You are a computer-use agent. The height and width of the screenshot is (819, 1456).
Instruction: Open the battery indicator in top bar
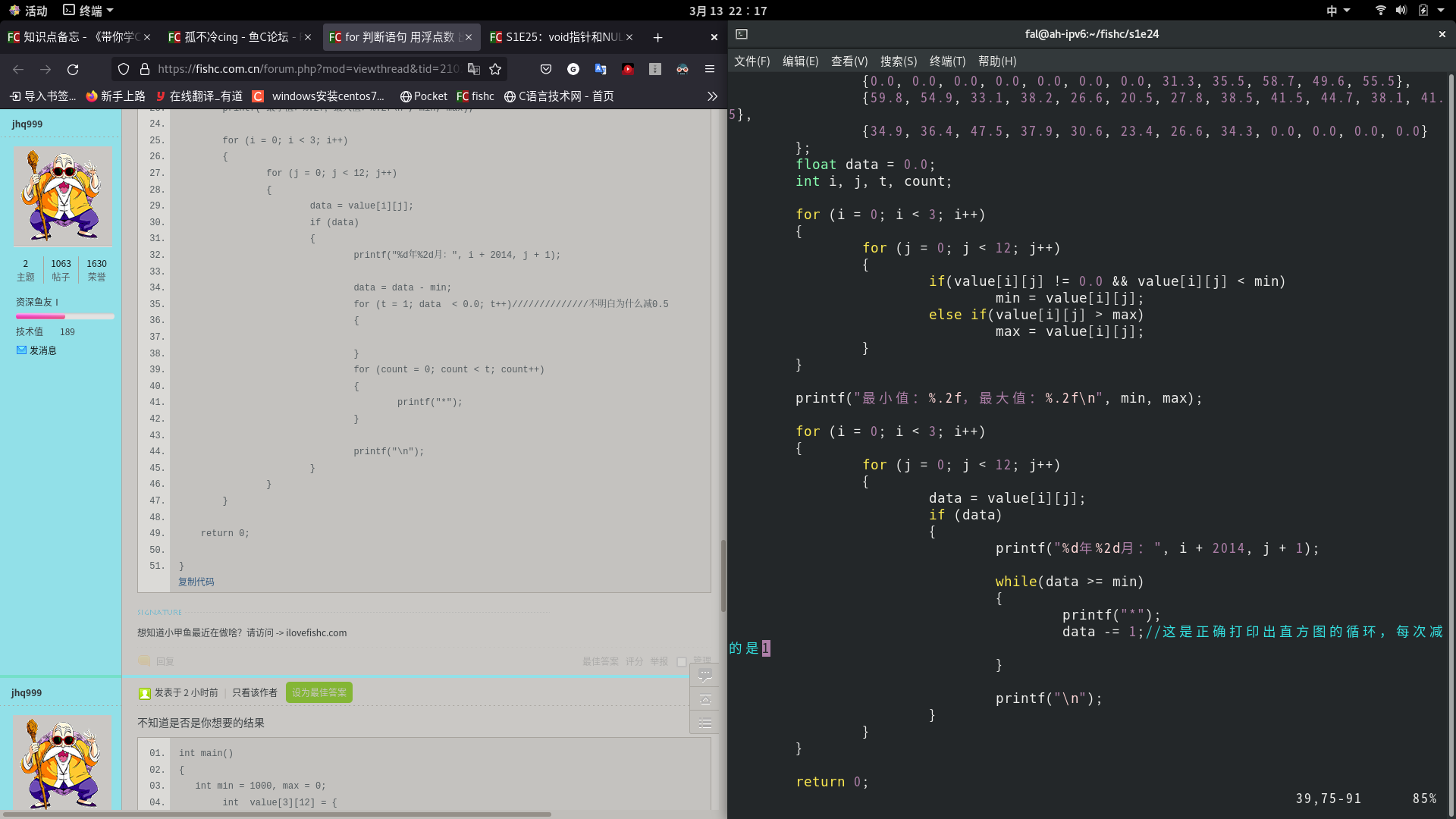(1423, 11)
